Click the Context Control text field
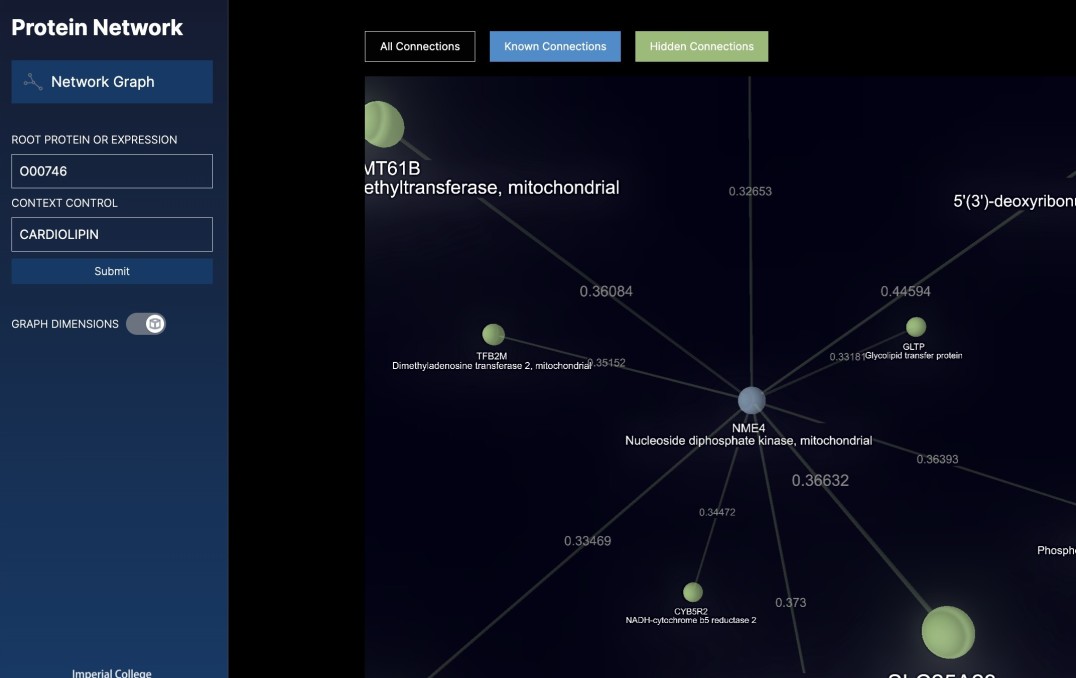This screenshot has width=1076, height=678. tap(112, 234)
